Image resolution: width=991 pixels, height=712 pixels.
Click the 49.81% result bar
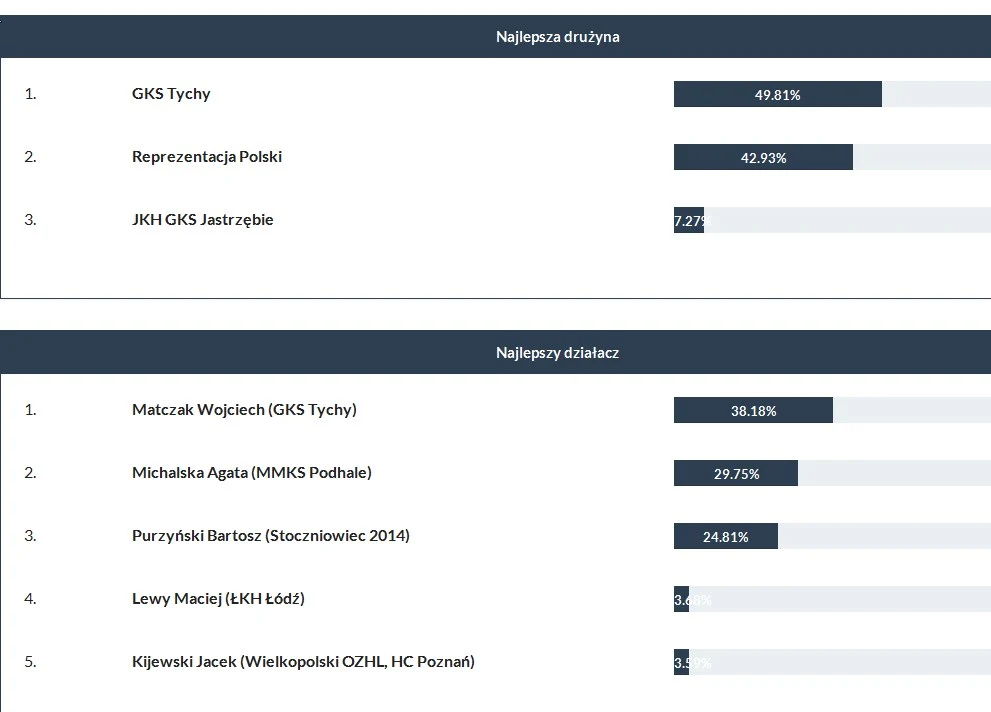[778, 95]
